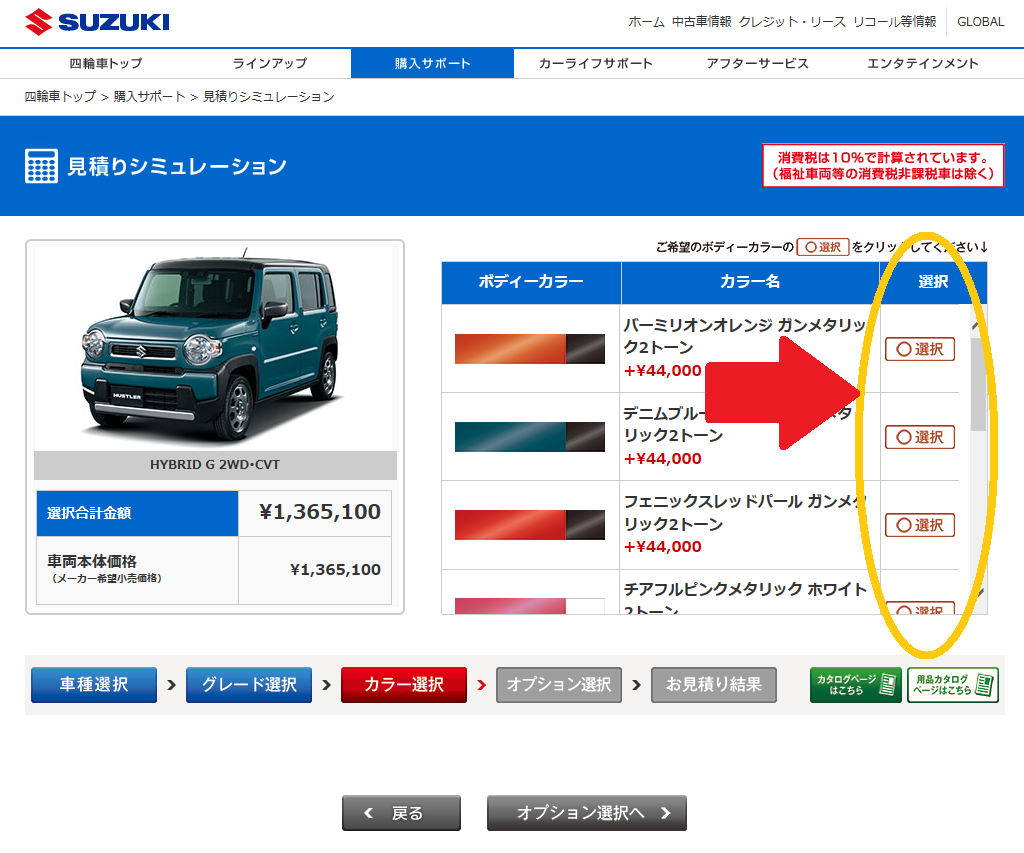This screenshot has height=853, width=1024.
Task: Select the アフターサービス menu tab
Action: pyautogui.click(x=758, y=63)
